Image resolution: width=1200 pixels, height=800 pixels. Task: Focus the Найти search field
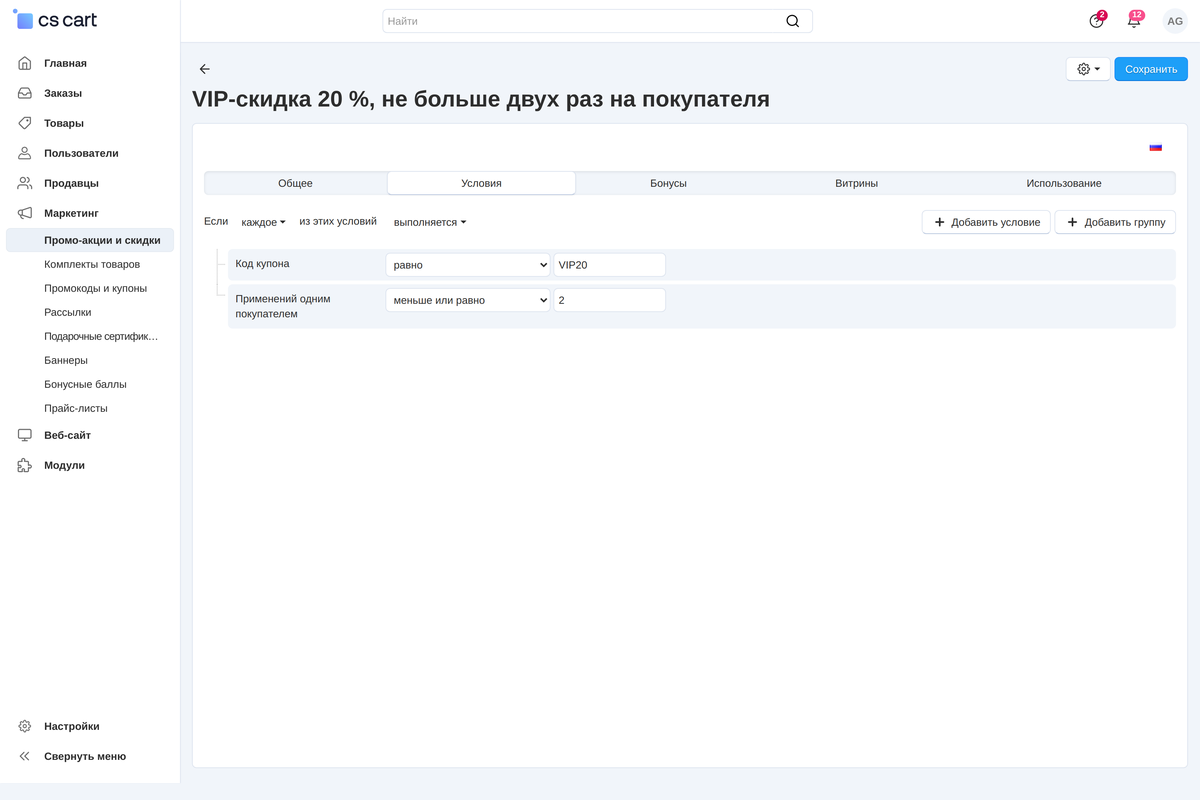click(x=597, y=21)
